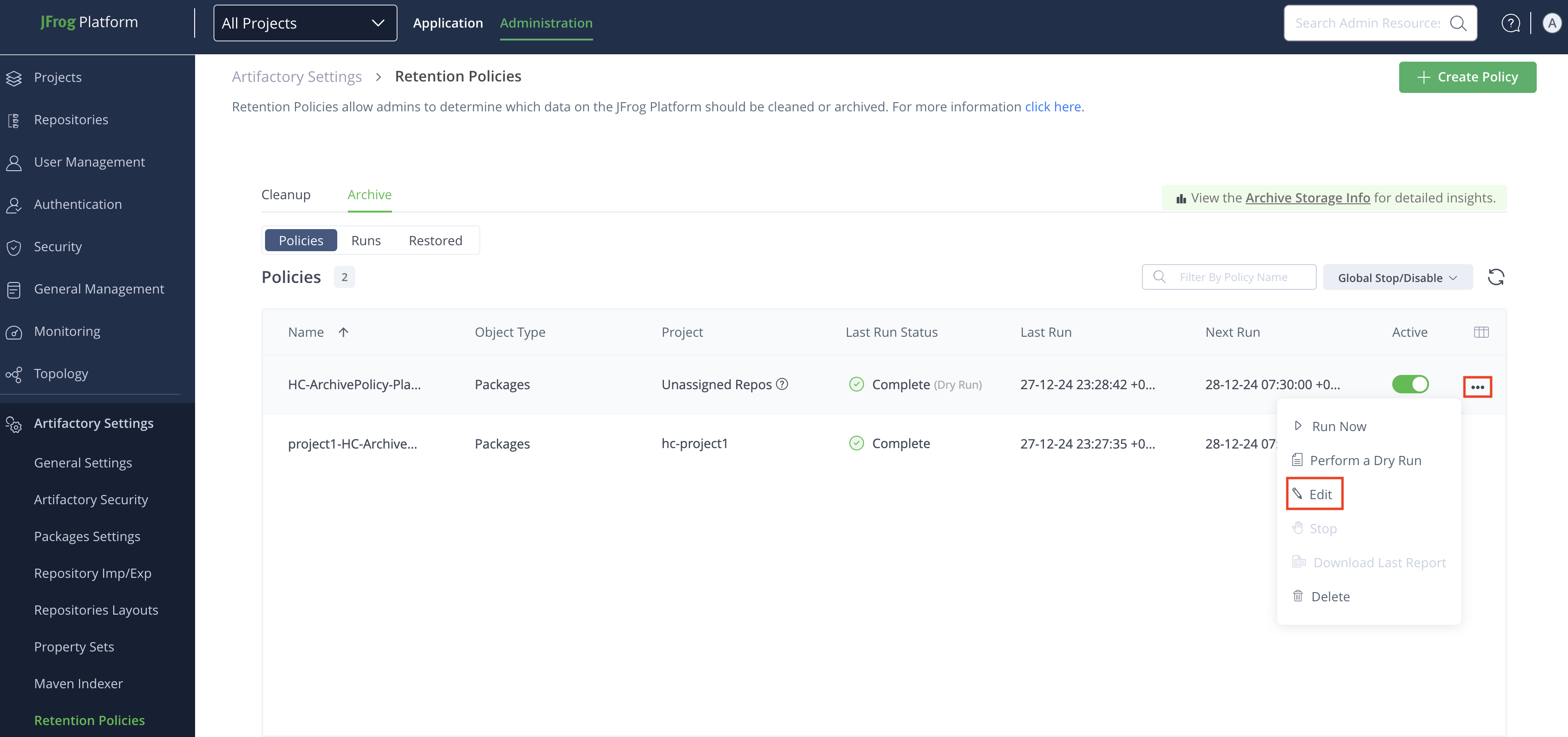1568x737 pixels.
Task: Click the search magnifier icon in admin search
Action: click(x=1458, y=23)
